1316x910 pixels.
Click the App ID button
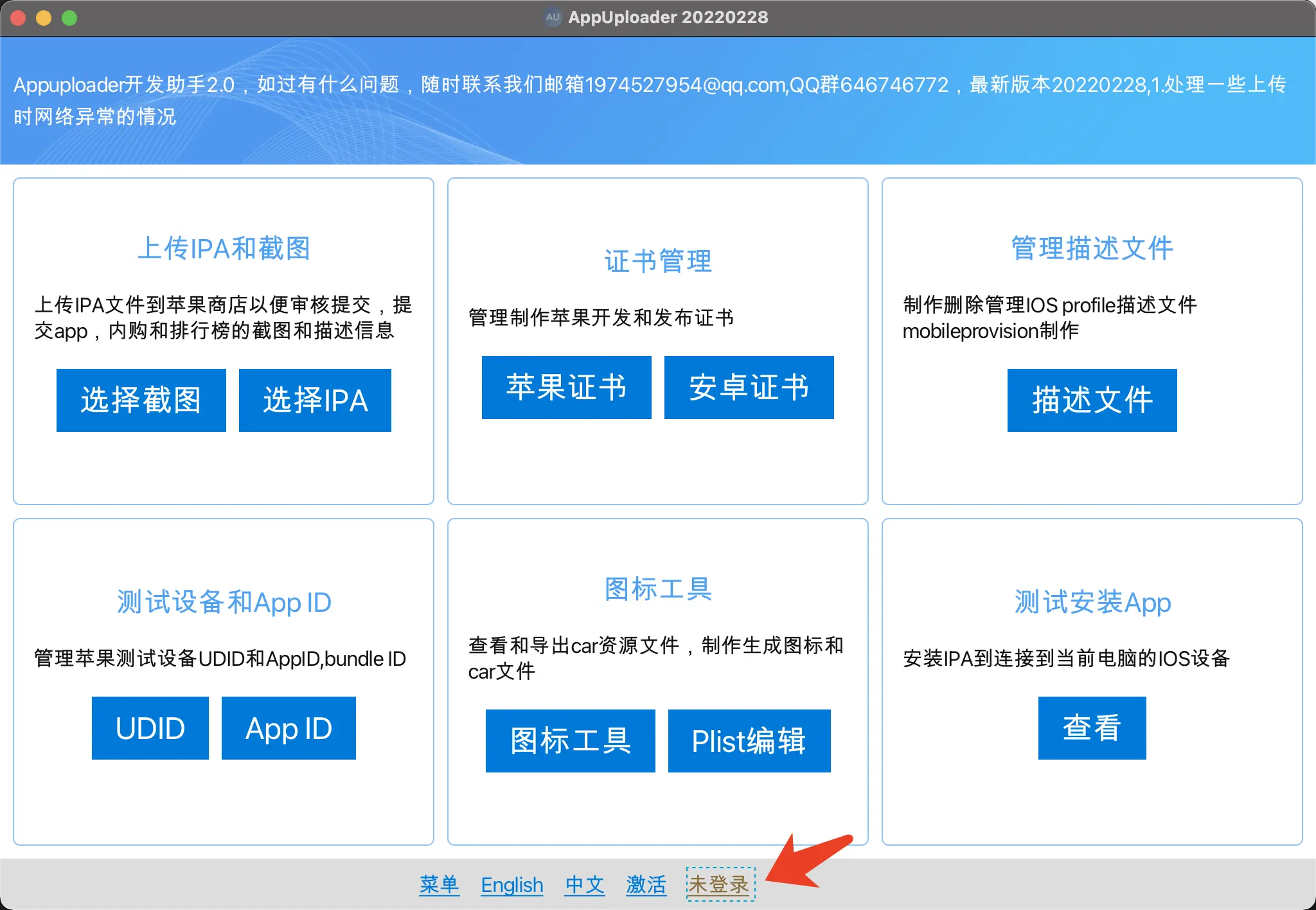pyautogui.click(x=289, y=727)
